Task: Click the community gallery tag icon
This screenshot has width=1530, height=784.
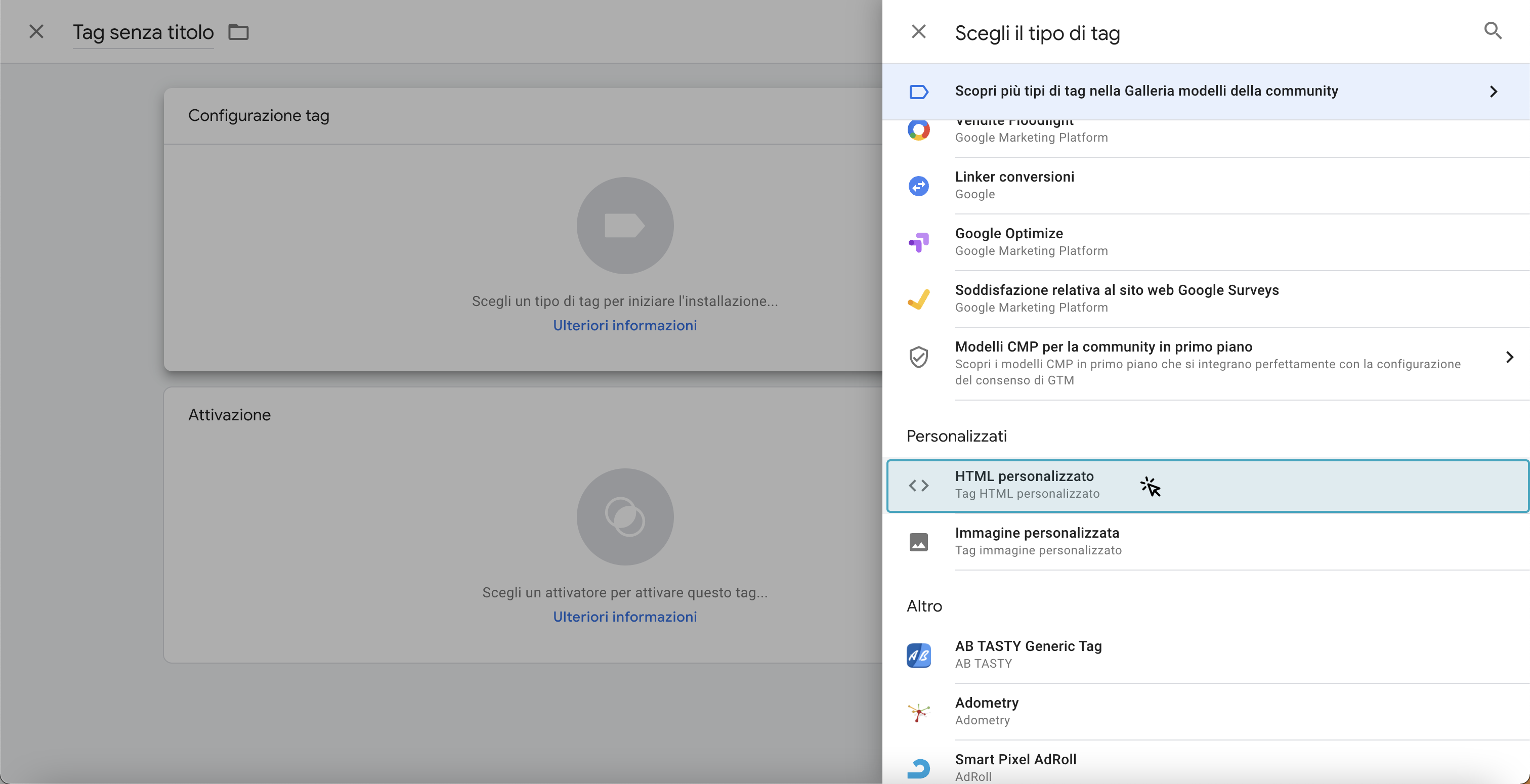Action: coord(918,92)
